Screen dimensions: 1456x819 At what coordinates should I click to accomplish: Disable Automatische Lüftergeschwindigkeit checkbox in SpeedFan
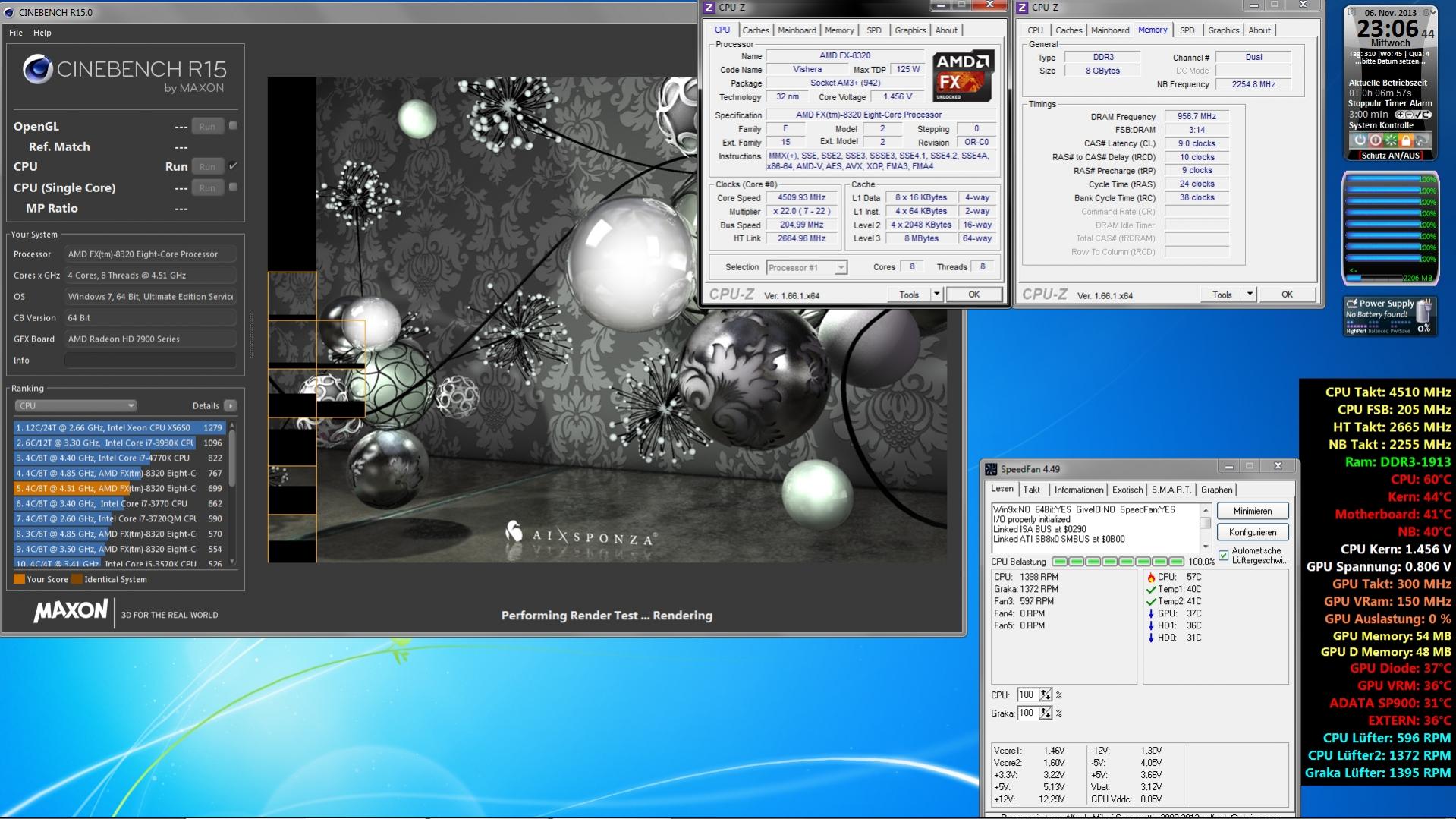click(x=1223, y=556)
